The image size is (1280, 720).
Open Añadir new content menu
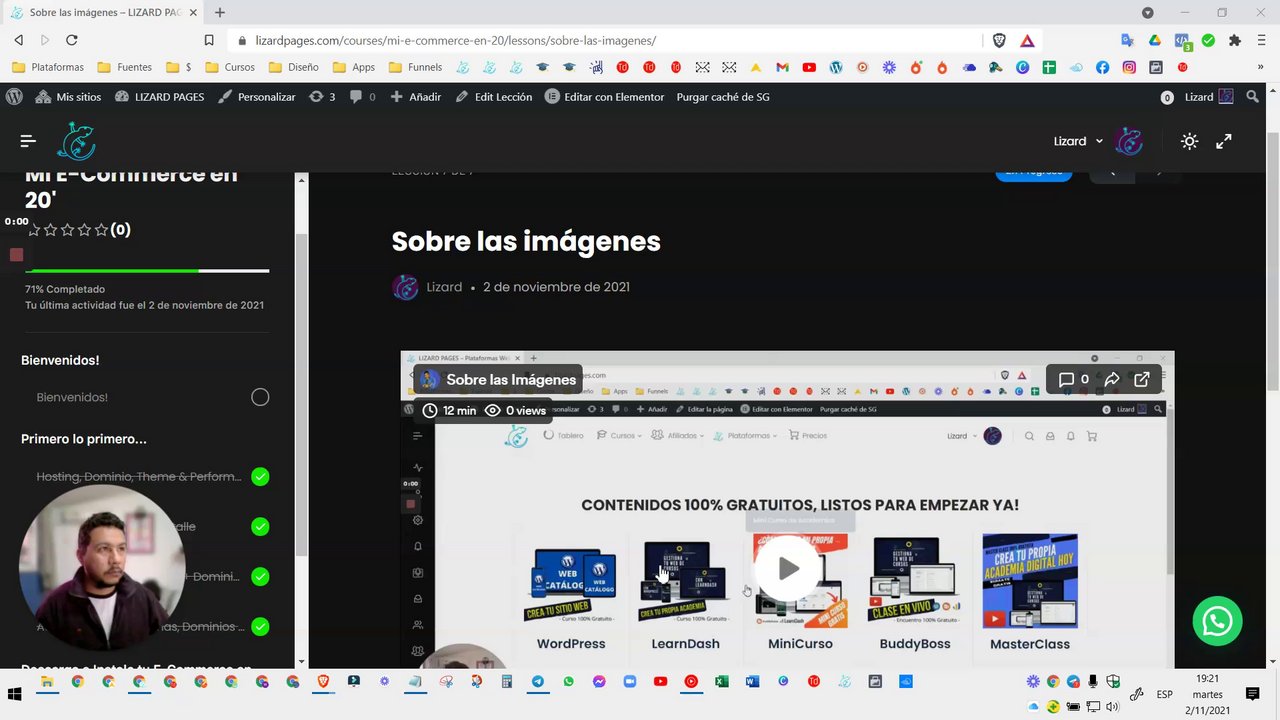(415, 97)
